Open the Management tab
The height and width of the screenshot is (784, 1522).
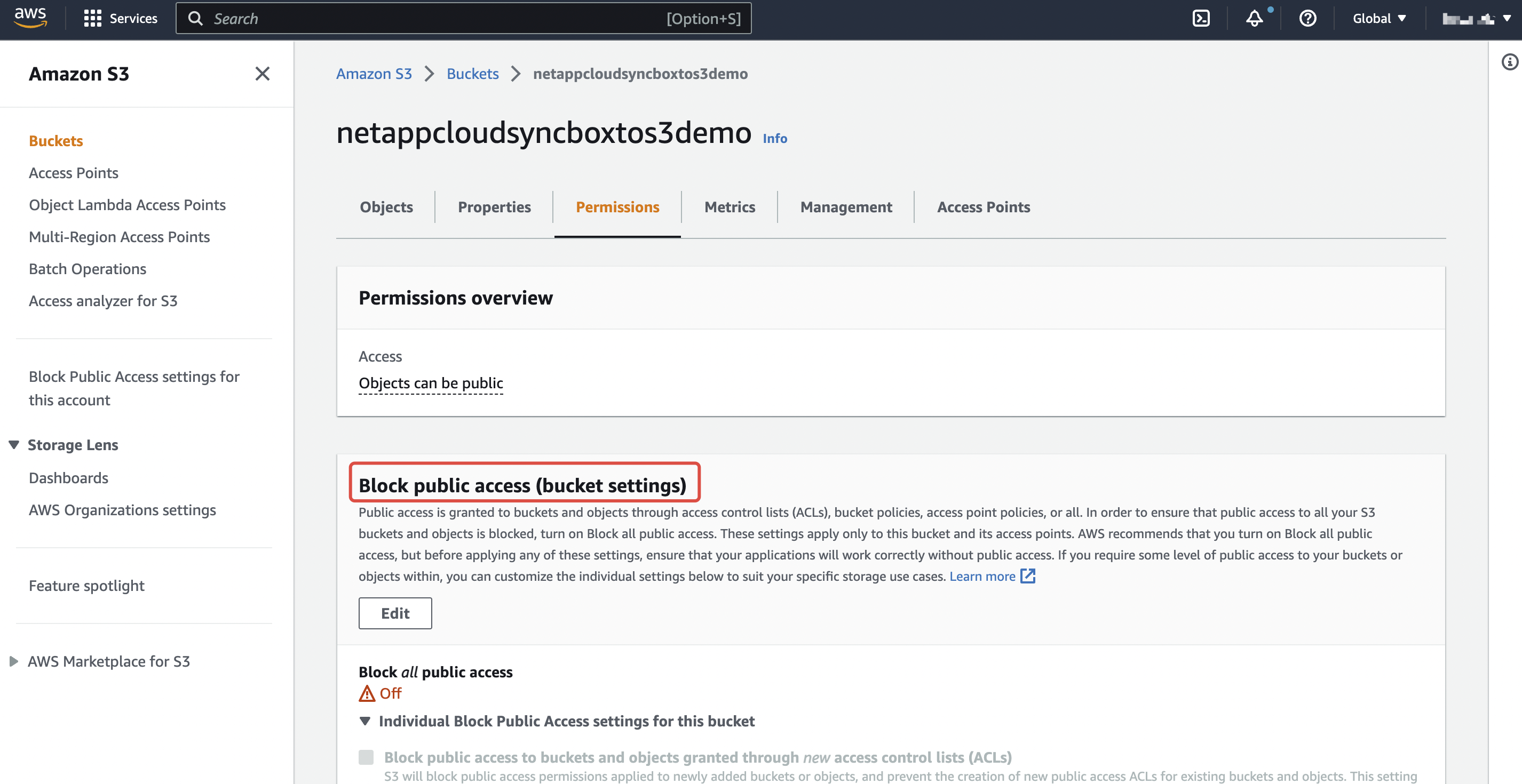pos(846,206)
